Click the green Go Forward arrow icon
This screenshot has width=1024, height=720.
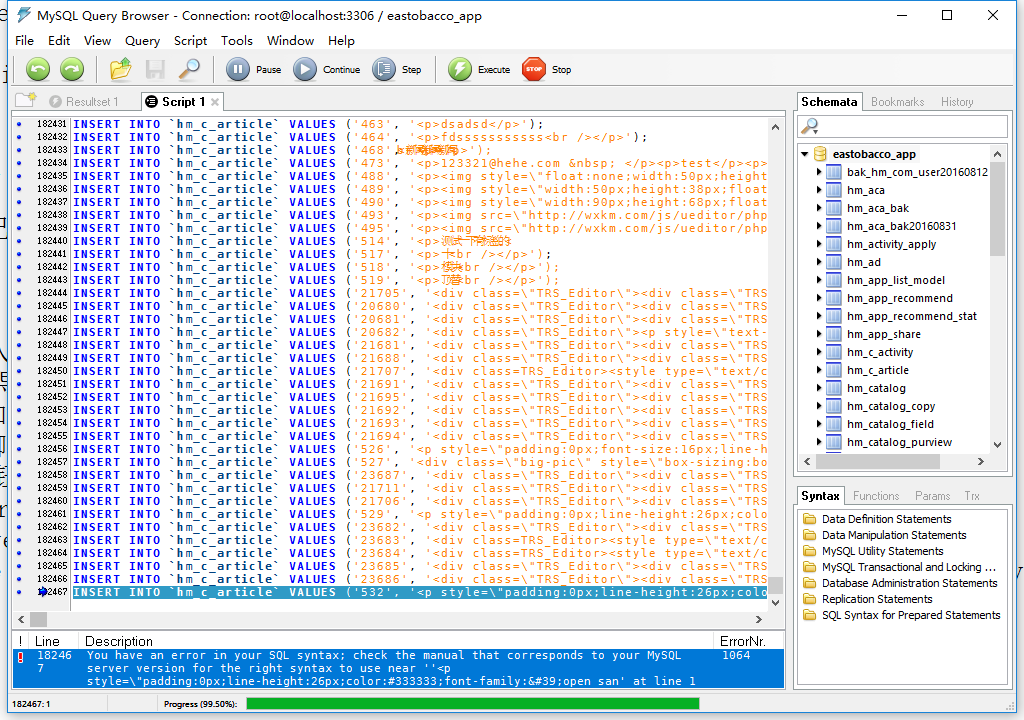coord(71,69)
